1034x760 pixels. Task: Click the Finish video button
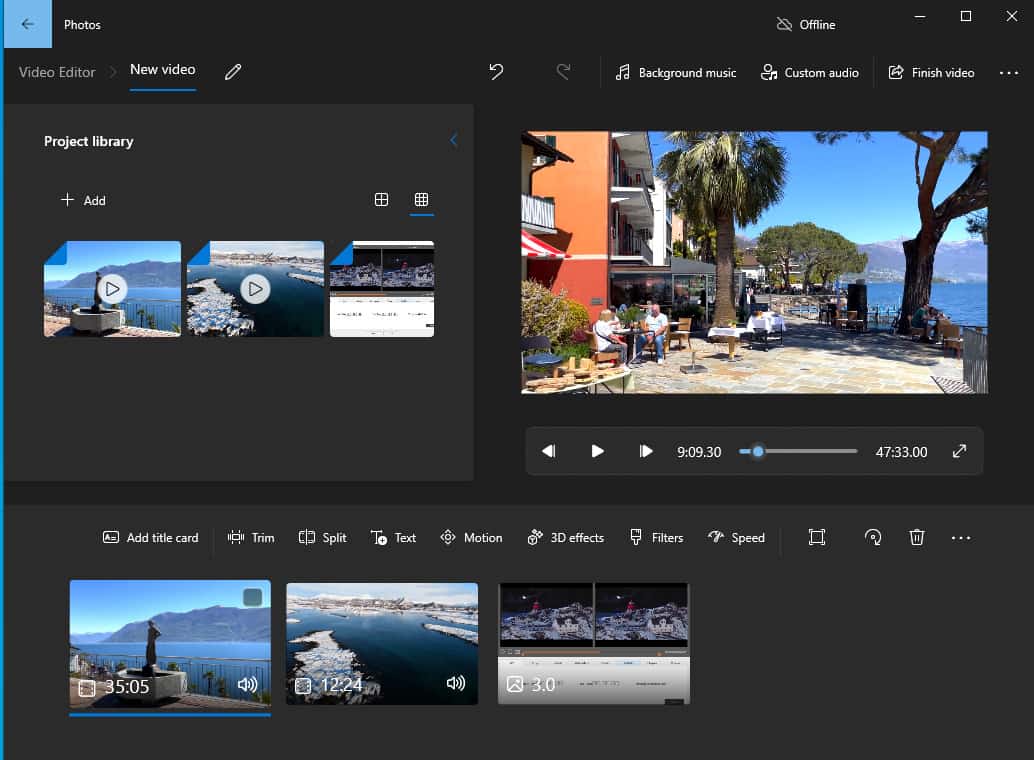tap(931, 73)
